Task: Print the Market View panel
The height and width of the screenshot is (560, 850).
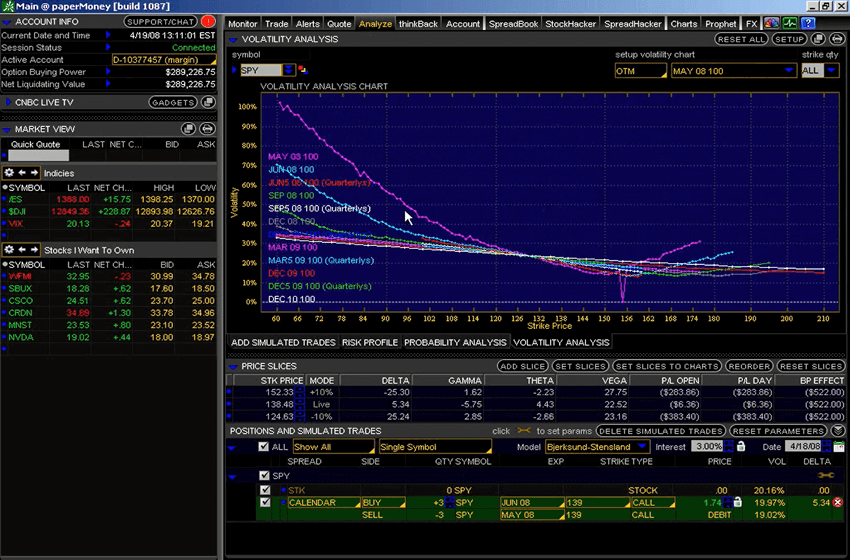Action: pyautogui.click(x=207, y=128)
